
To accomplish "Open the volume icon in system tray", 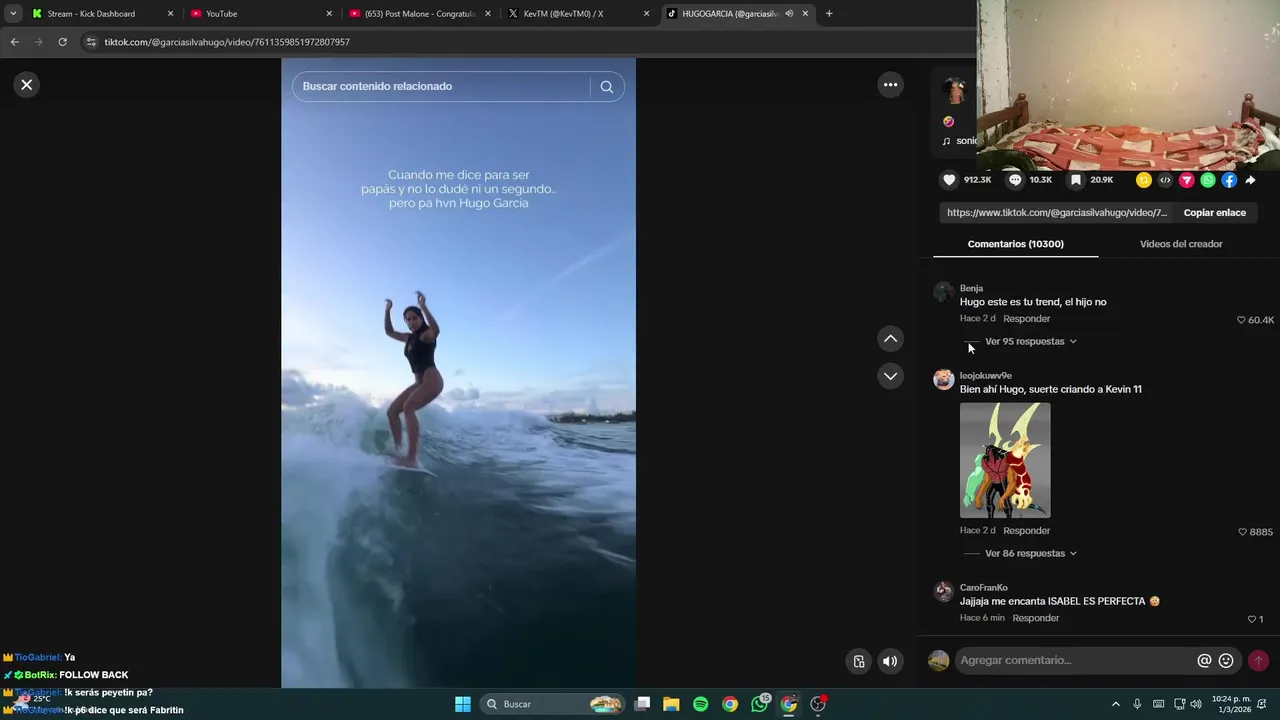I will tap(1196, 704).
